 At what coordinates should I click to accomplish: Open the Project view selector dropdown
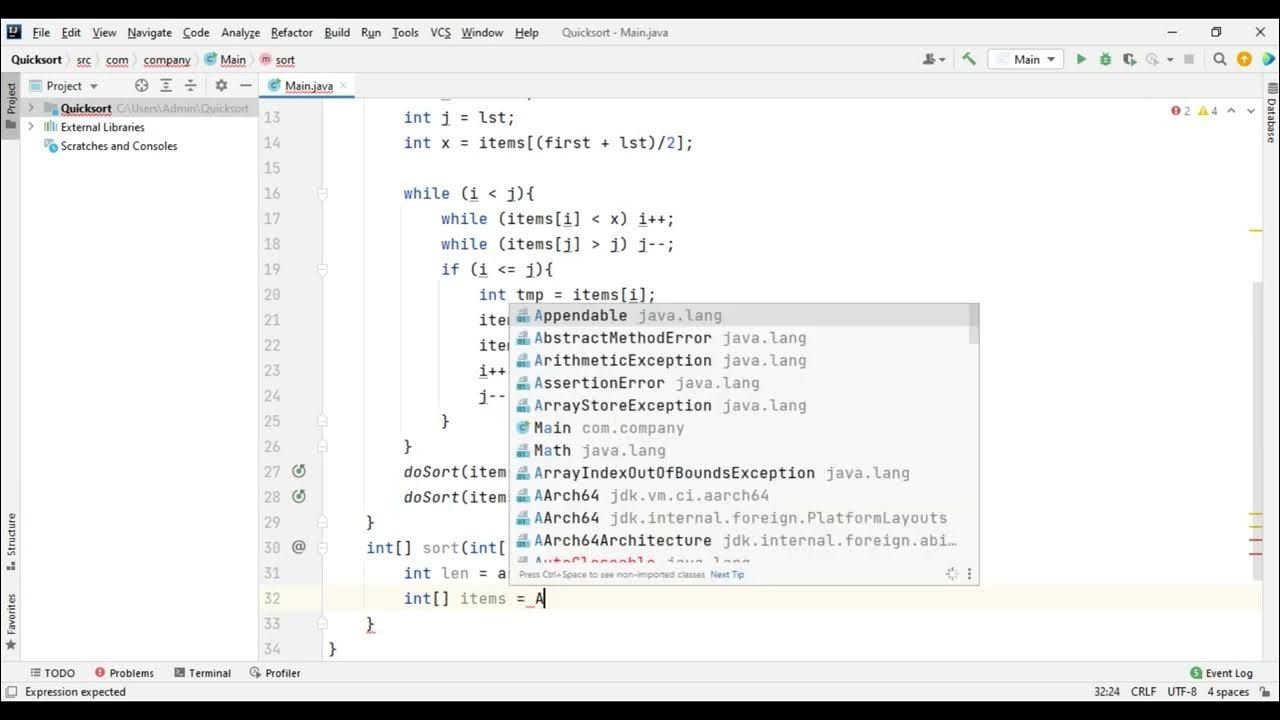(63, 86)
